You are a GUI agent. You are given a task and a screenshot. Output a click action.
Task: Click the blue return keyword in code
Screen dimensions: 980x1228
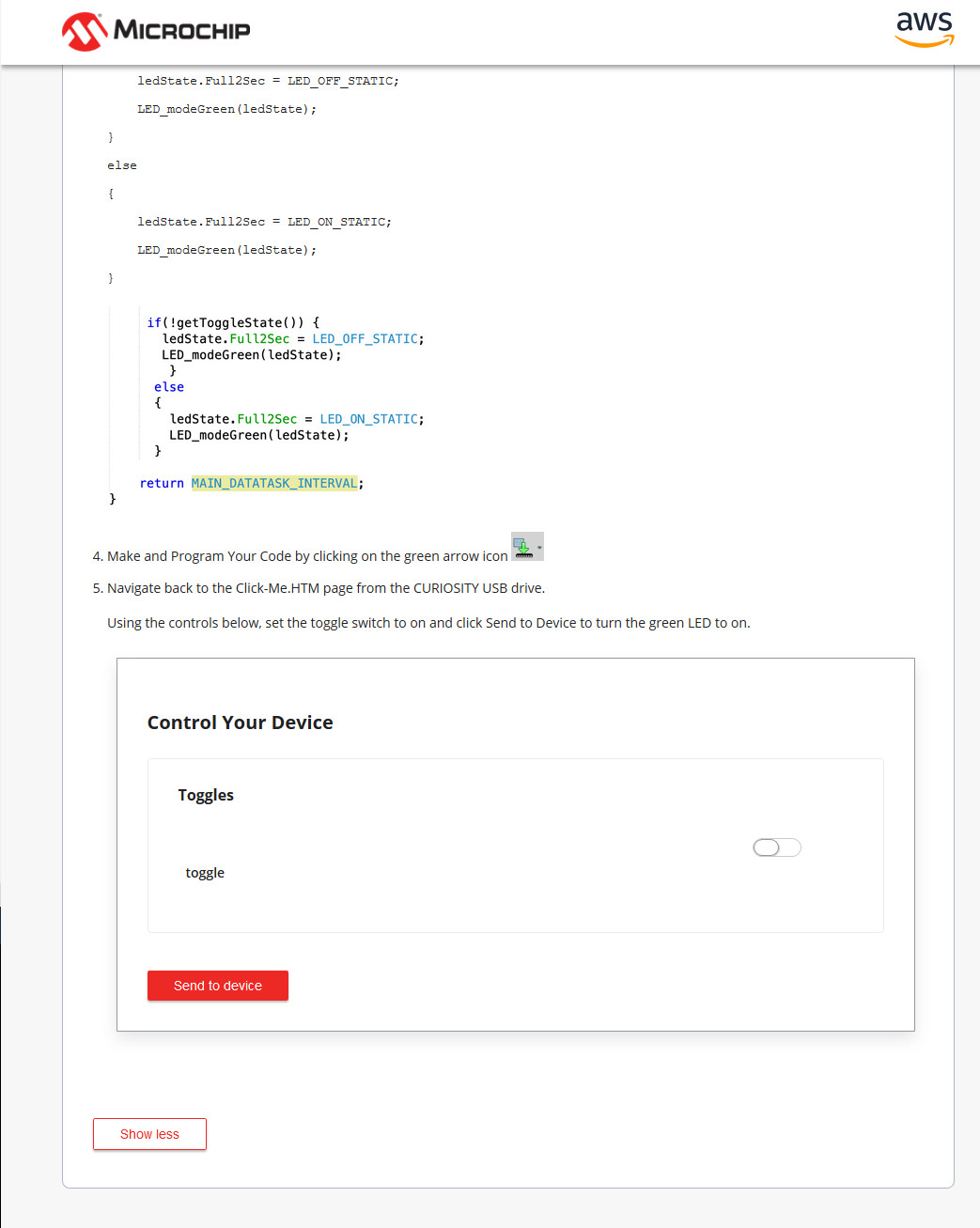click(162, 483)
